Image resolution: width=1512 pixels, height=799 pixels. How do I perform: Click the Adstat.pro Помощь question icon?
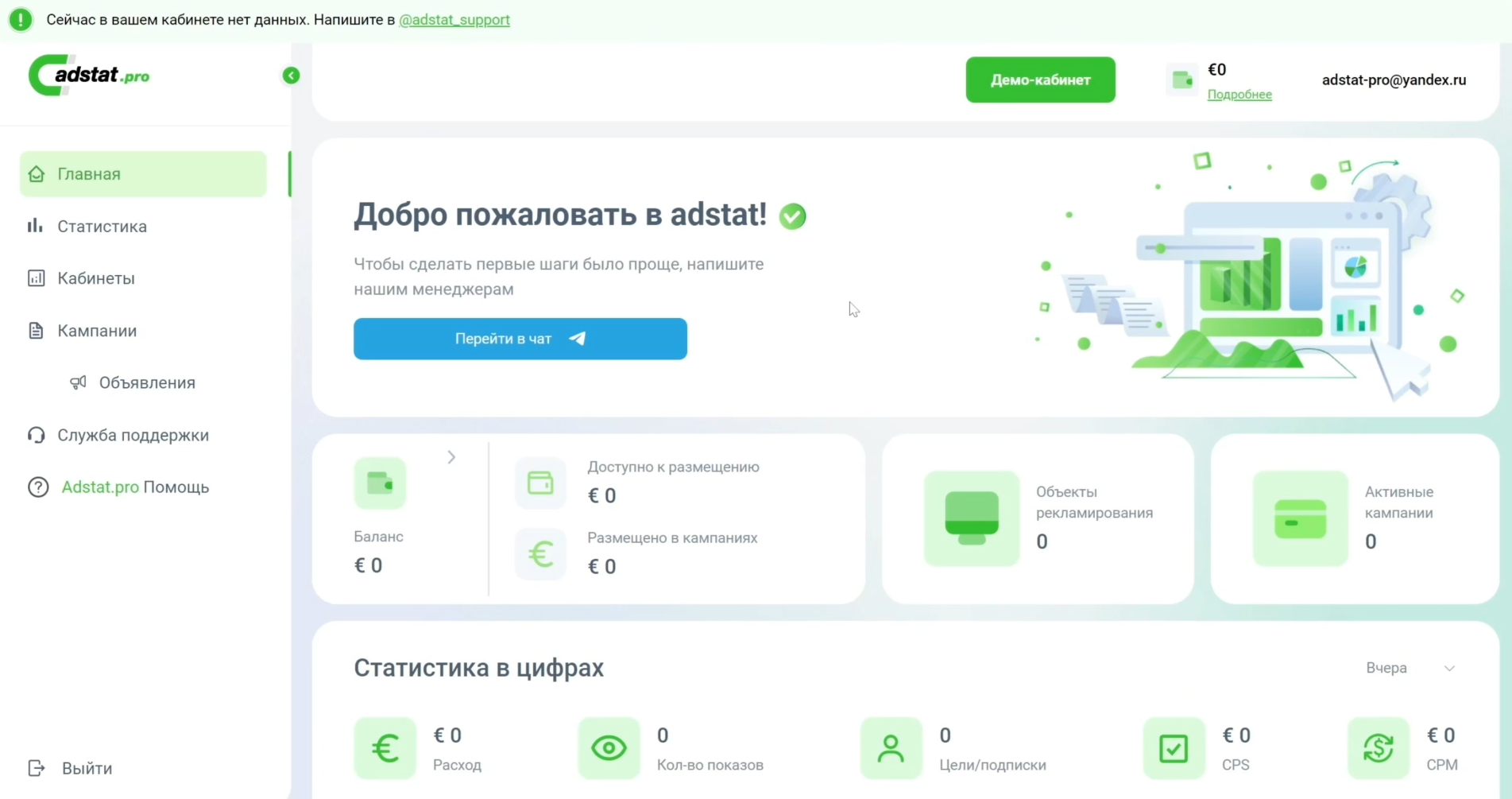coord(37,487)
